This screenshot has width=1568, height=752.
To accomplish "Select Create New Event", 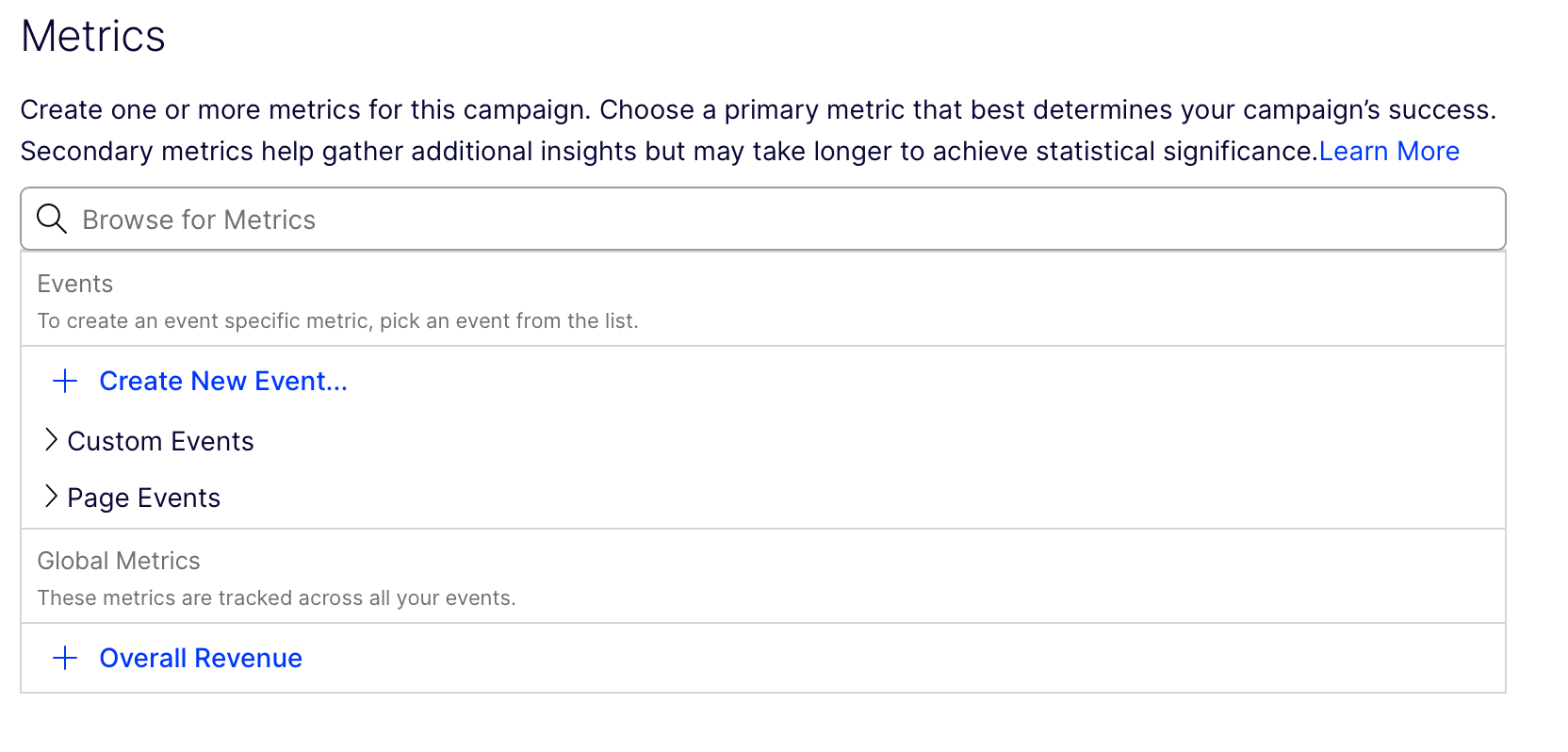I will [x=222, y=381].
